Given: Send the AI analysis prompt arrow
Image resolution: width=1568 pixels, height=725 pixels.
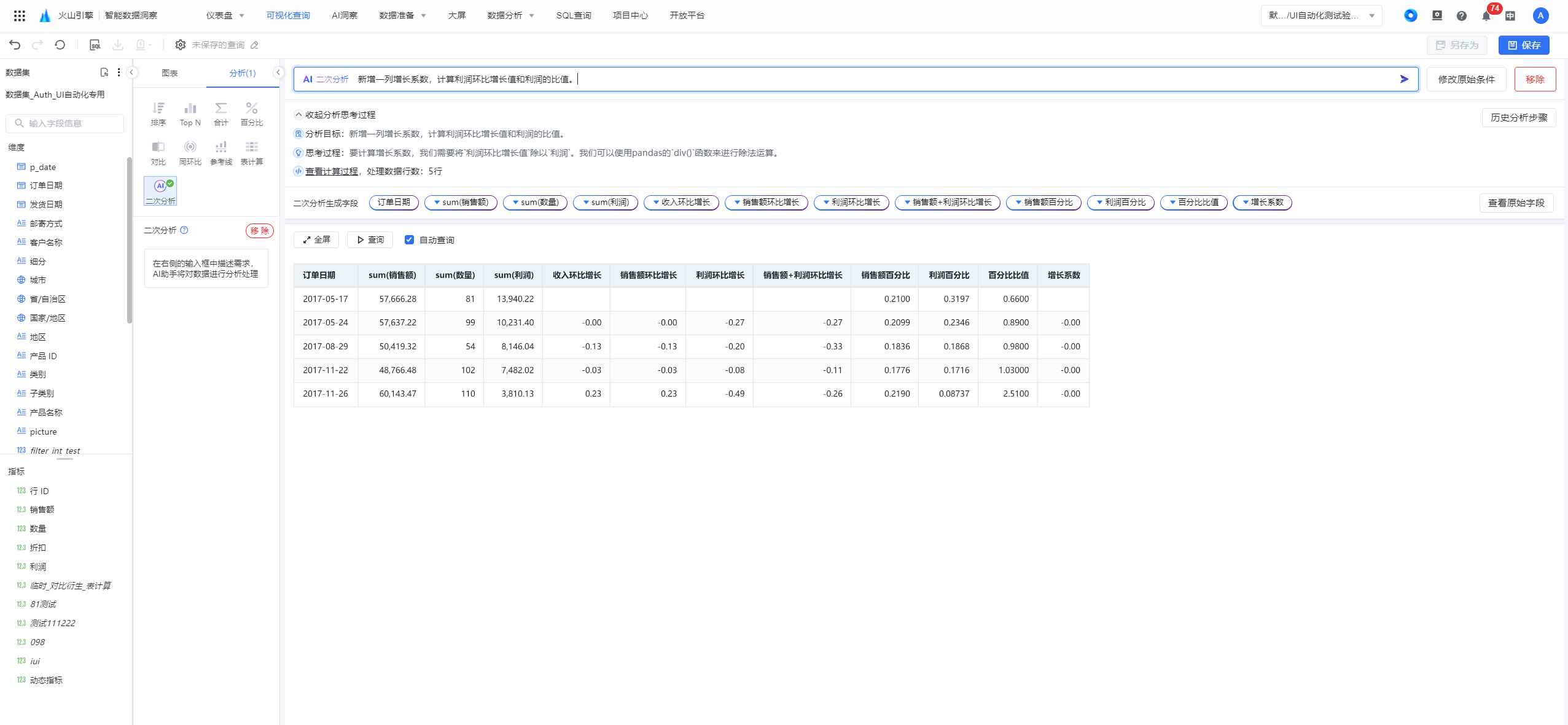Looking at the screenshot, I should pos(1404,79).
